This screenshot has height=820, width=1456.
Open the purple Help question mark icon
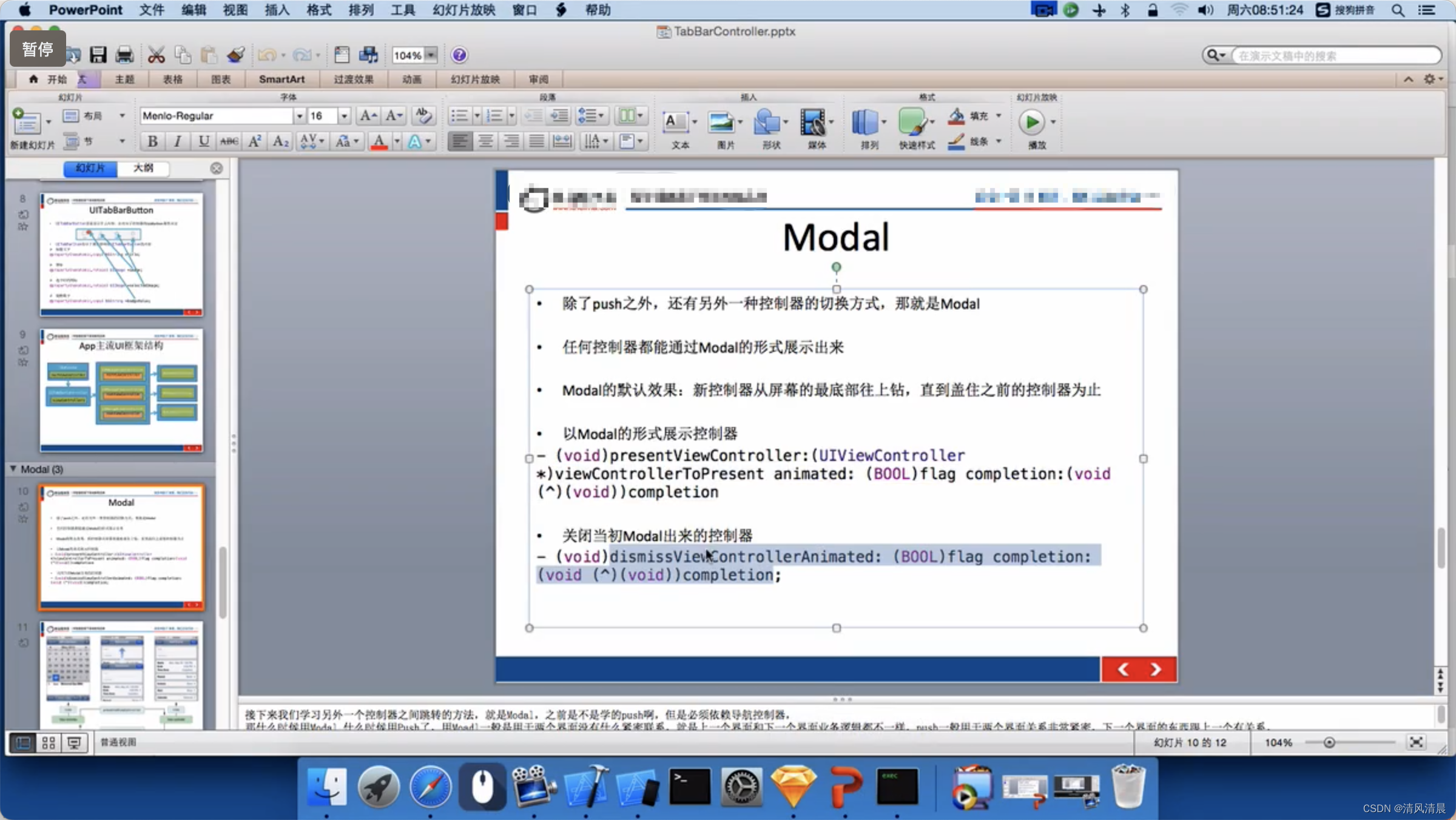(x=459, y=55)
